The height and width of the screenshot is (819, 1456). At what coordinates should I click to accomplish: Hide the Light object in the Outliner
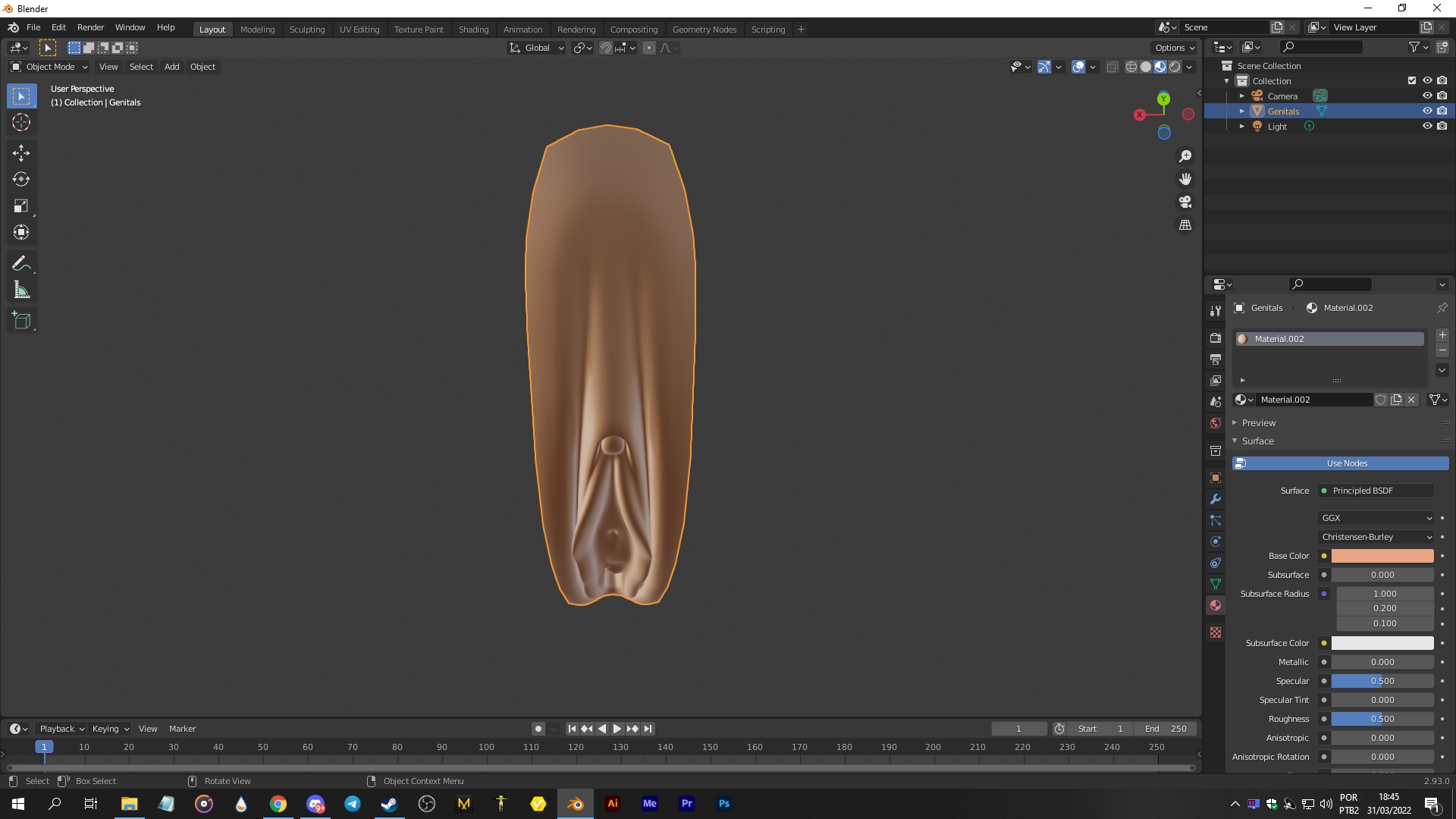coord(1428,126)
